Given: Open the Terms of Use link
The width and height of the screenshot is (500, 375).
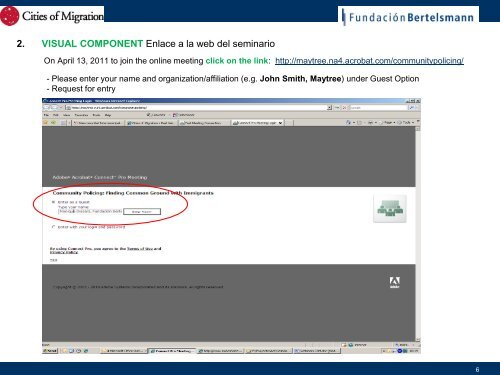Looking at the screenshot, I should coord(140,249).
